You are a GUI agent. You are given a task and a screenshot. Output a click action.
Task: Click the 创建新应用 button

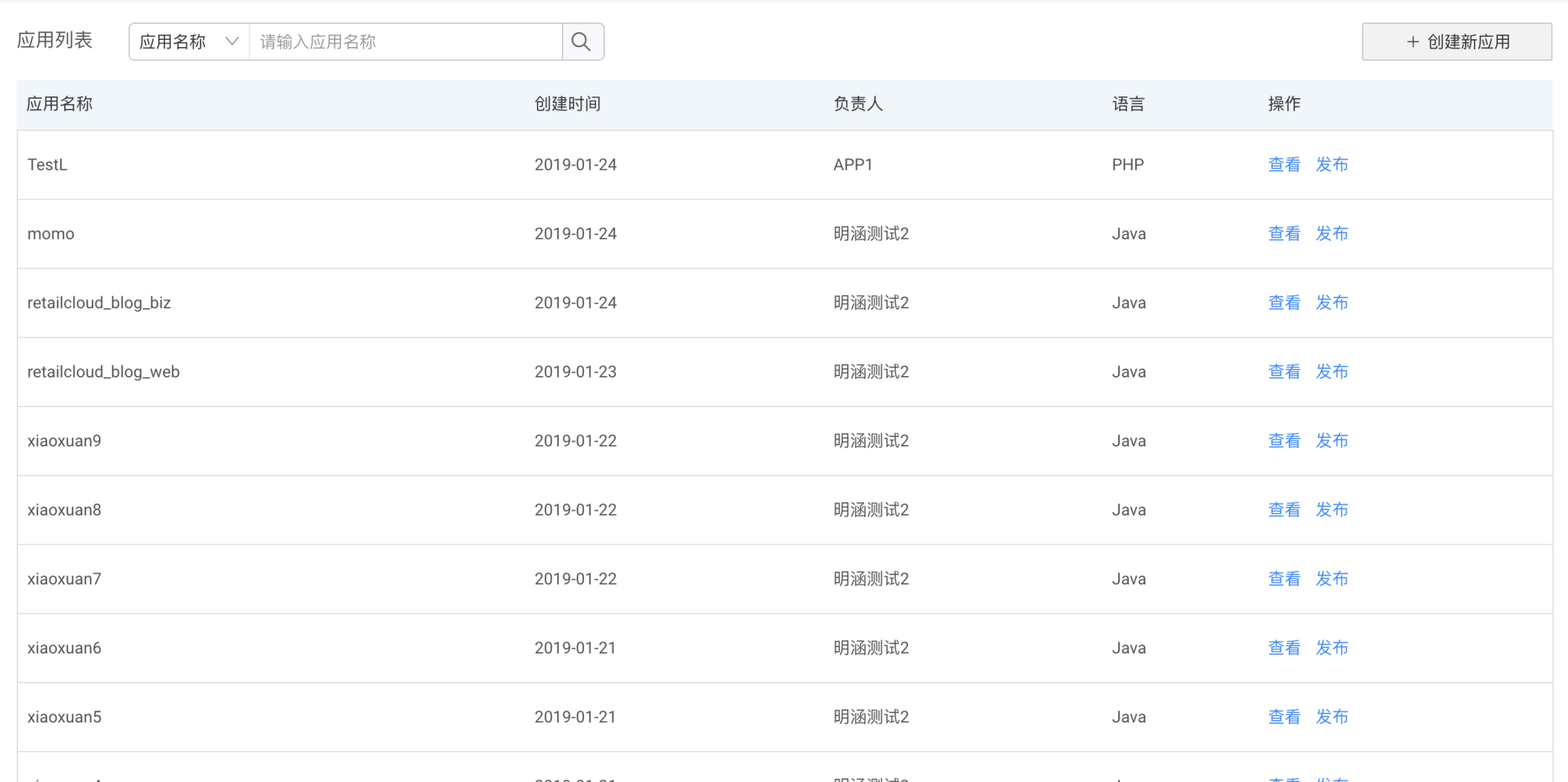1457,42
